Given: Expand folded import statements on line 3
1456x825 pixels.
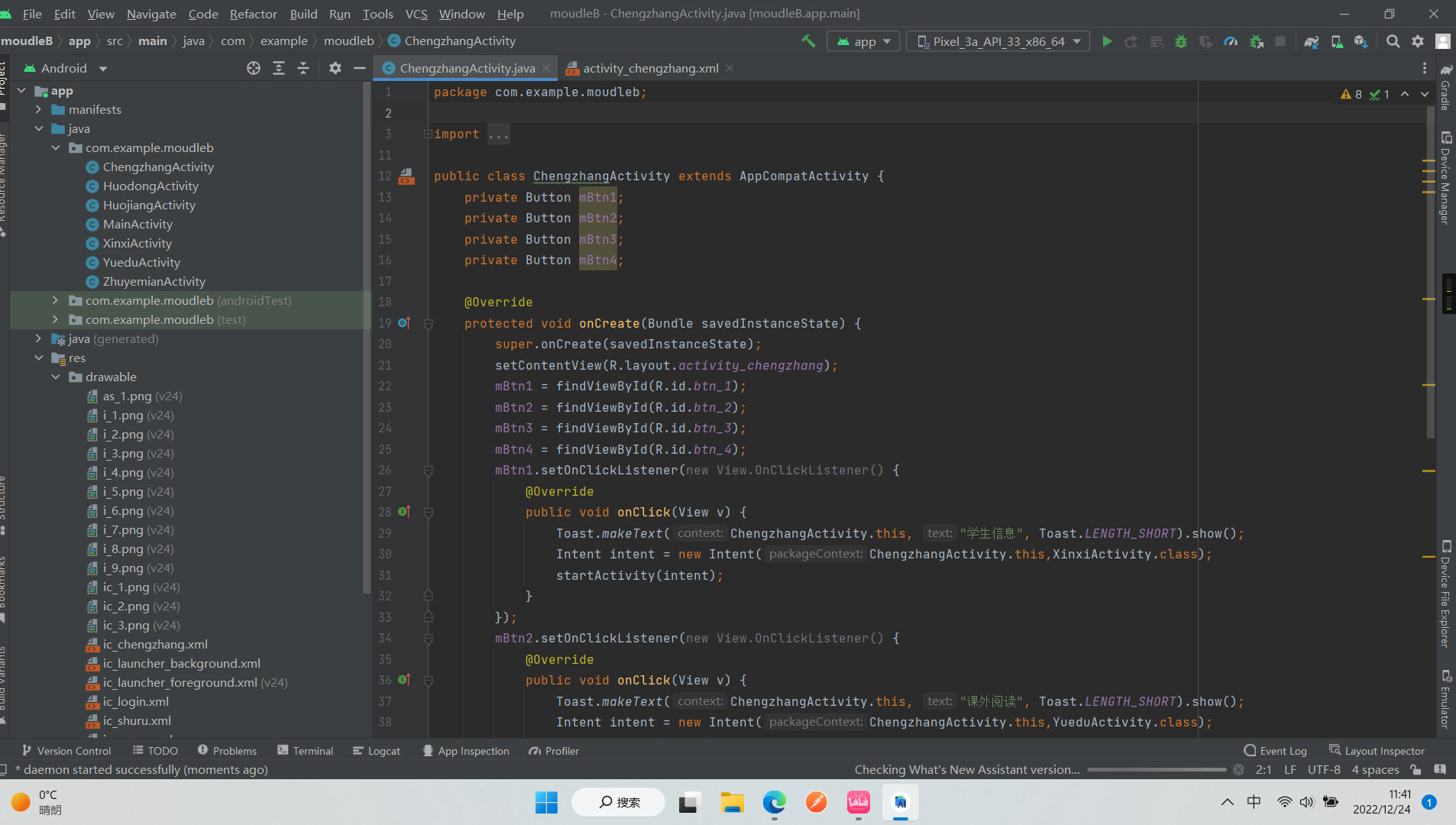Looking at the screenshot, I should click(428, 134).
